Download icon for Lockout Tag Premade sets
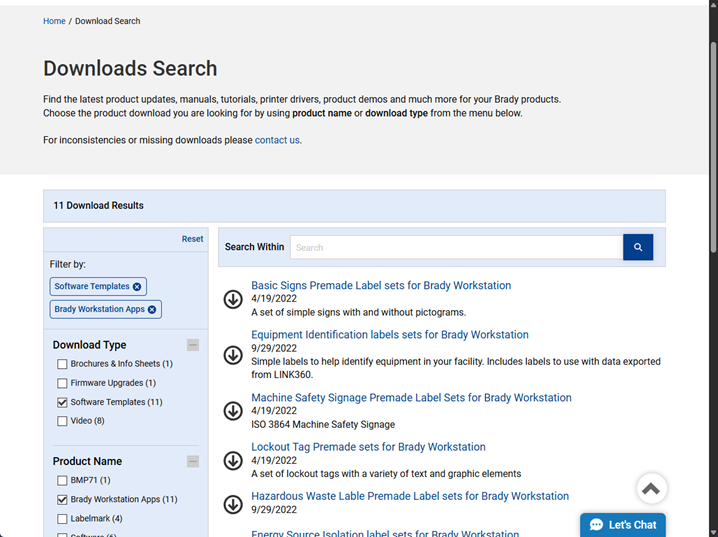718x537 pixels. (x=233, y=460)
